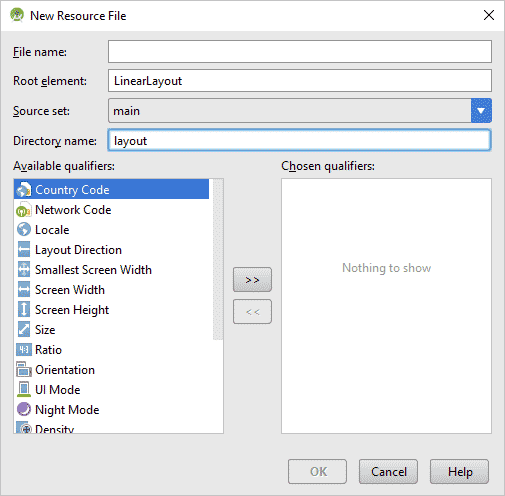
Task: Select Locale text in qualifiers list
Action: point(52,230)
